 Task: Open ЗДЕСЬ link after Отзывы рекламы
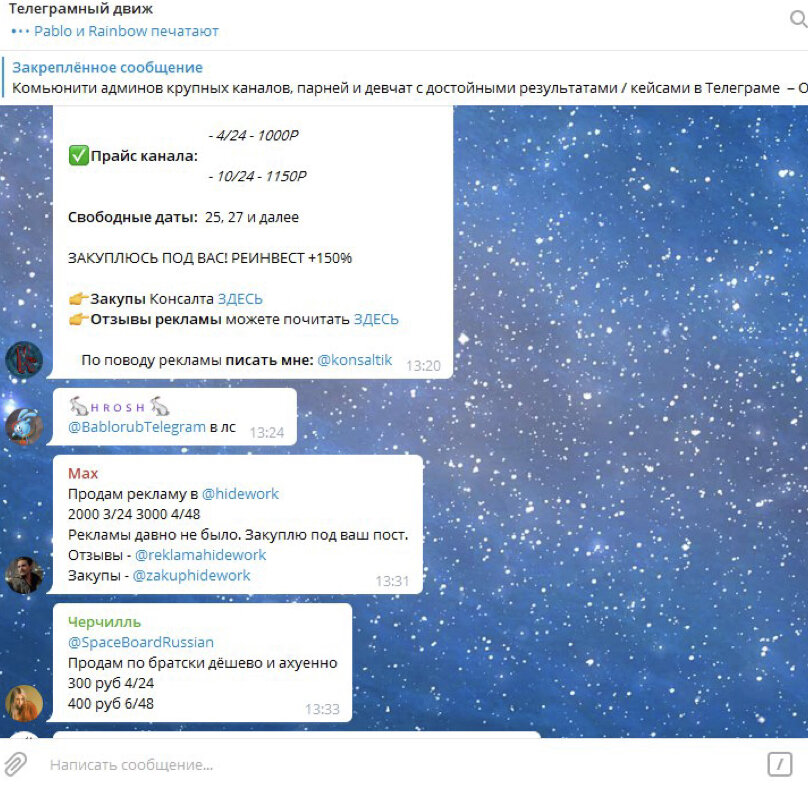[x=376, y=319]
